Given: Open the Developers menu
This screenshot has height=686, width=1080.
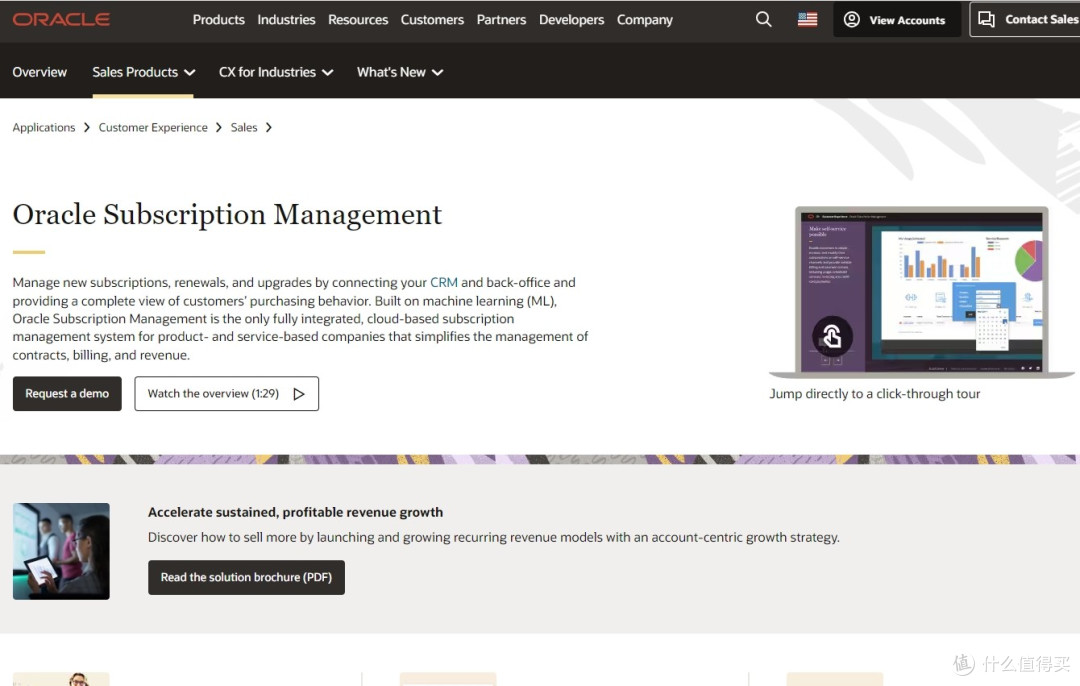Looking at the screenshot, I should (571, 20).
